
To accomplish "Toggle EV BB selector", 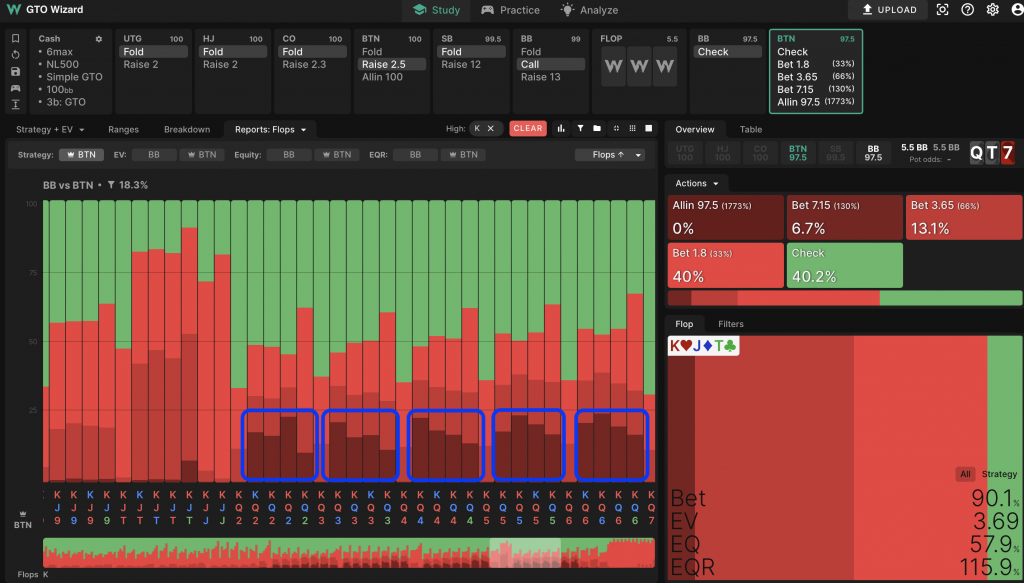I will (154, 155).
